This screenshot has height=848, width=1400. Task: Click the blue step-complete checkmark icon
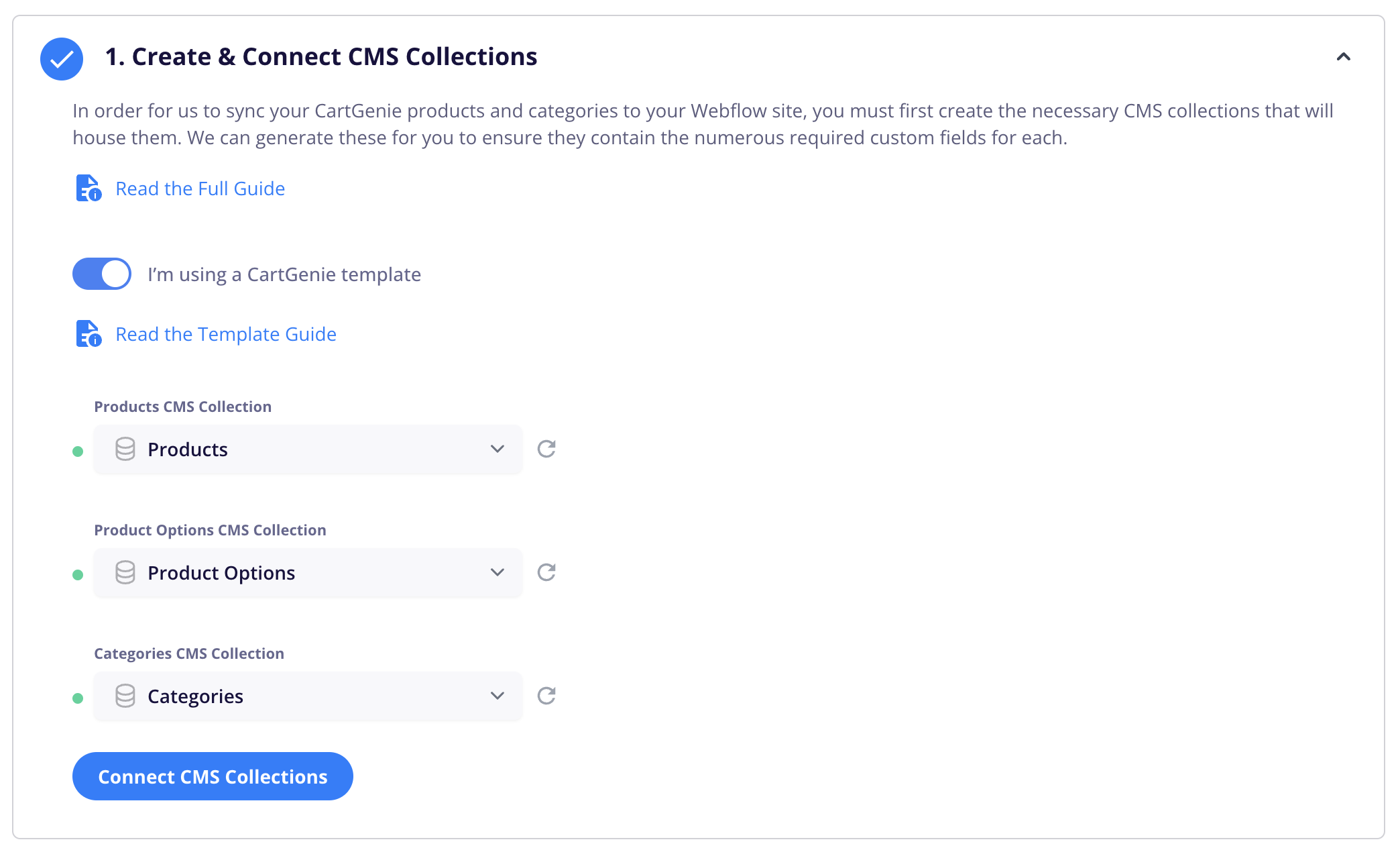62,59
